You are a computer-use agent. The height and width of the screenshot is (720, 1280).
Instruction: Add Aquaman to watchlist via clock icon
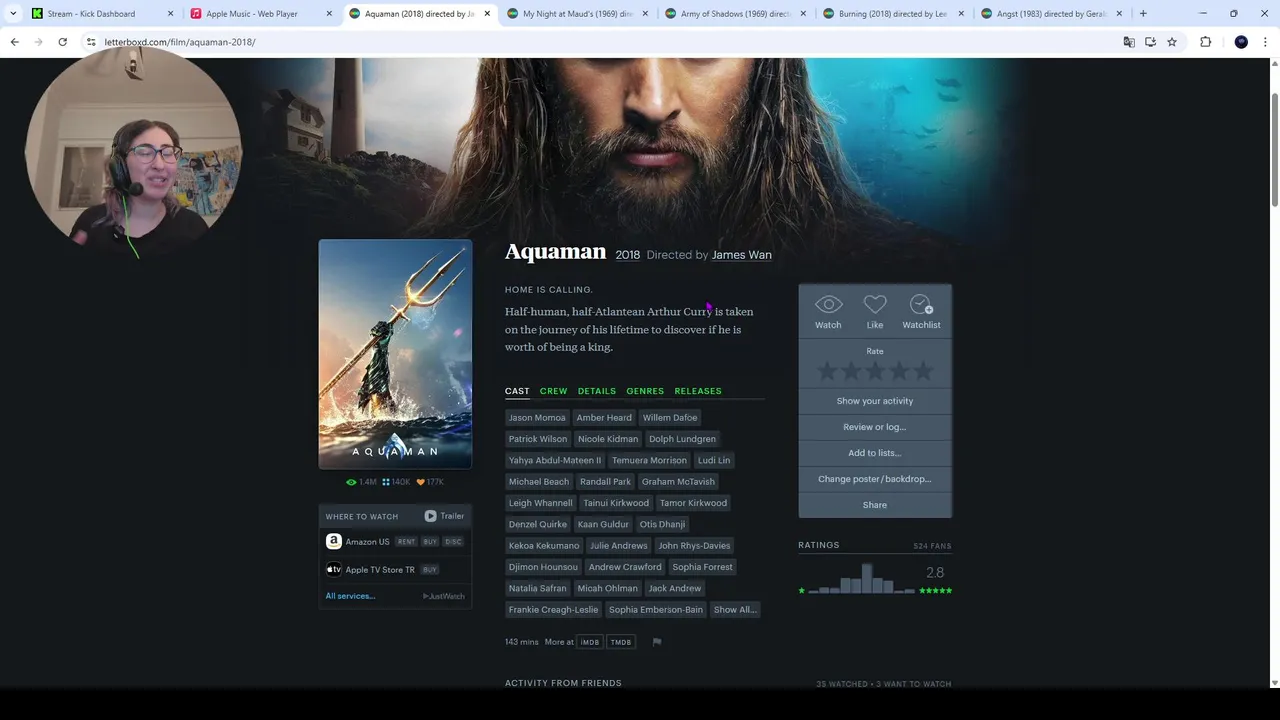coord(921,305)
